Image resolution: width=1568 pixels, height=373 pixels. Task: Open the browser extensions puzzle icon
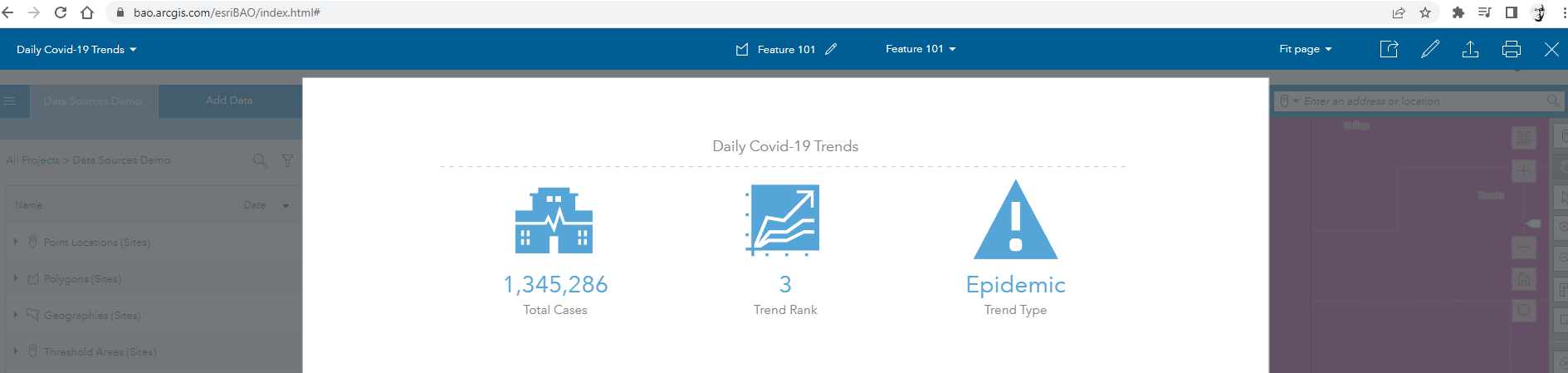point(1458,12)
